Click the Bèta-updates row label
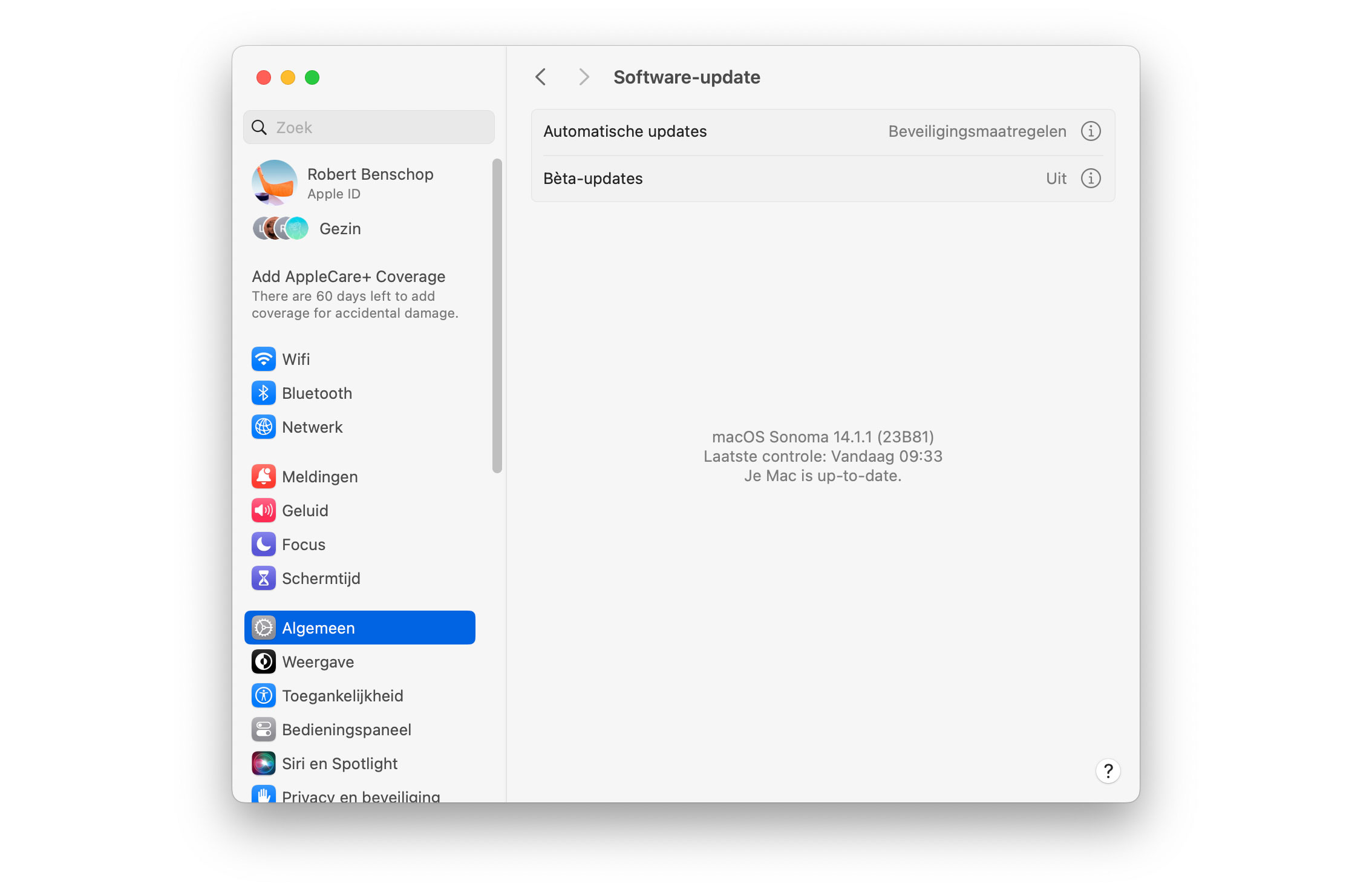The width and height of the screenshot is (1372, 892). [593, 179]
